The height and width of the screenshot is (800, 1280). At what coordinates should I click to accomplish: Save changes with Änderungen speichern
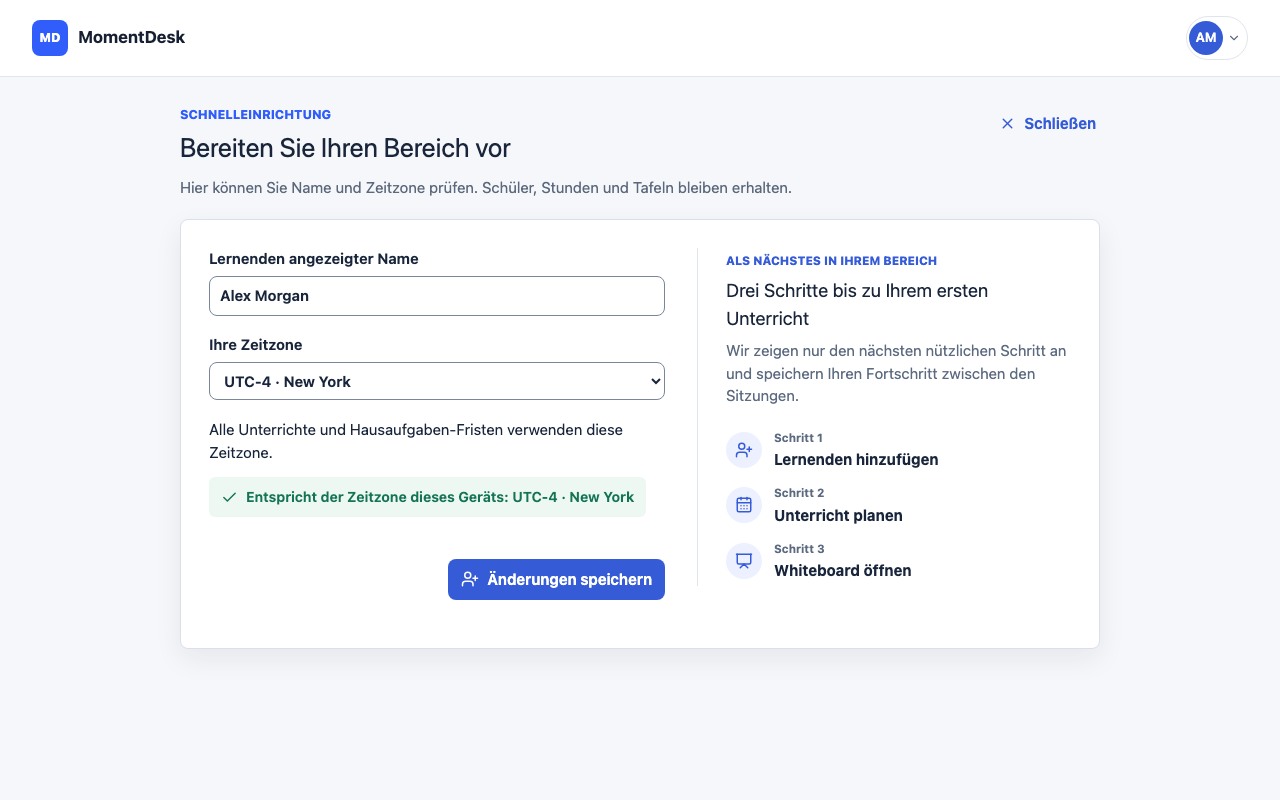(x=556, y=580)
